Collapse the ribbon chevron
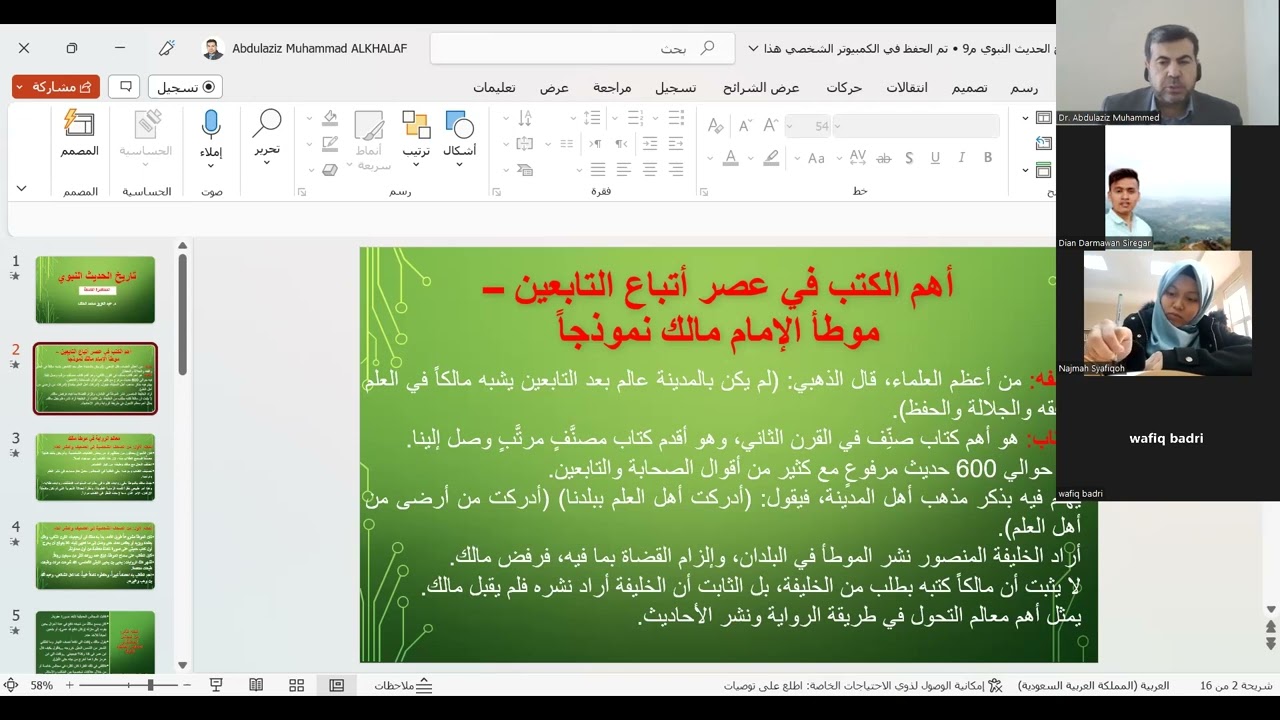1280x720 pixels. [21, 189]
